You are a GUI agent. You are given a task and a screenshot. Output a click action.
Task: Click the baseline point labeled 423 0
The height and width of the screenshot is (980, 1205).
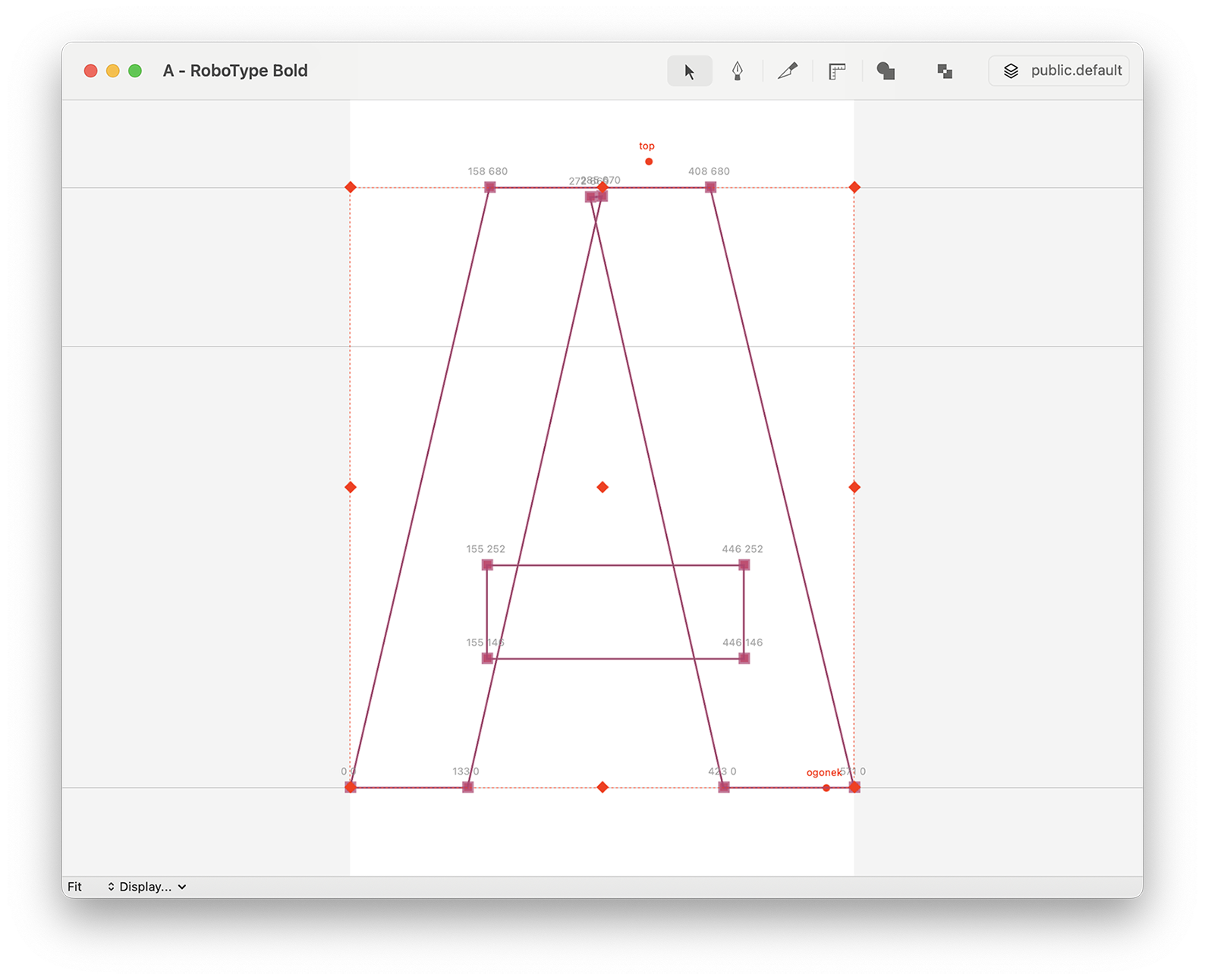coord(724,787)
